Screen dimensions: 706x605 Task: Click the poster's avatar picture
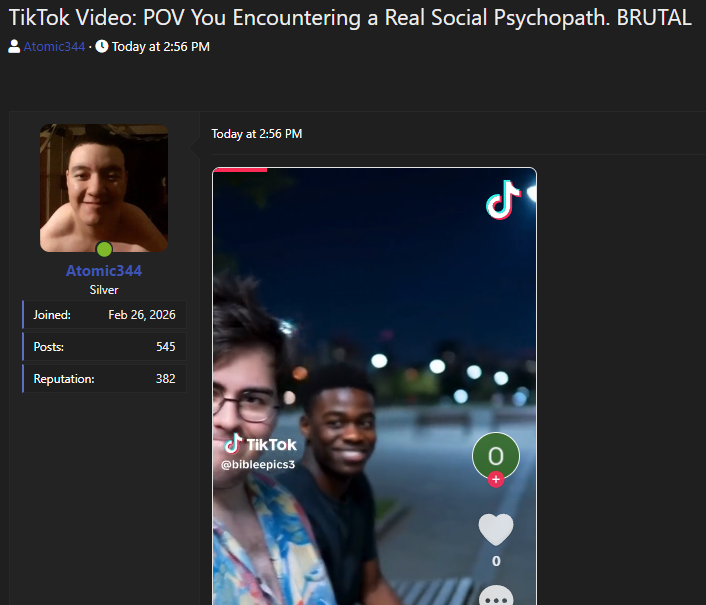click(104, 188)
